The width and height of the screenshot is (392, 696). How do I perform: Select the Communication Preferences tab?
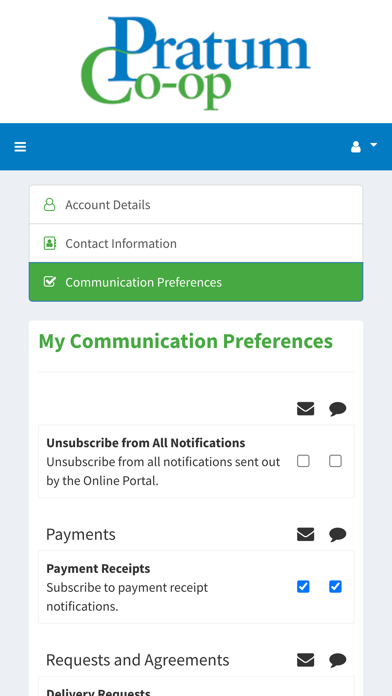[x=196, y=282]
